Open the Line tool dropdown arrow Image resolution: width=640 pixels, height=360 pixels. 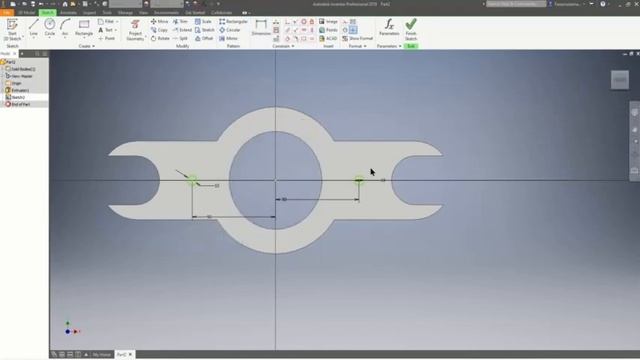(33, 38)
